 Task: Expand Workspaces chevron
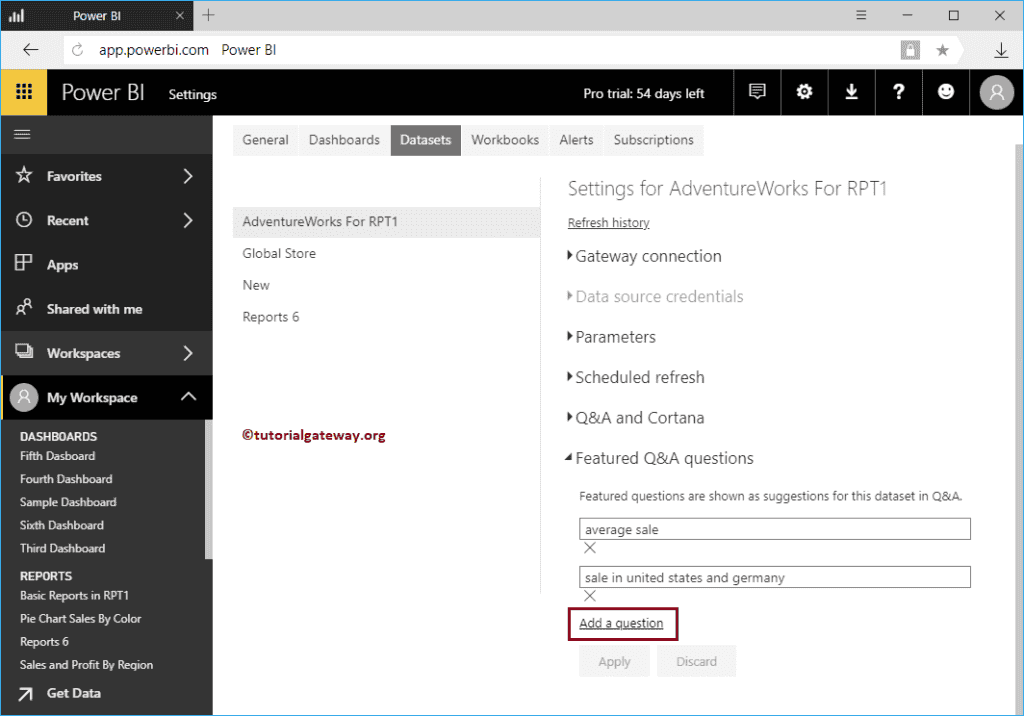(x=188, y=353)
